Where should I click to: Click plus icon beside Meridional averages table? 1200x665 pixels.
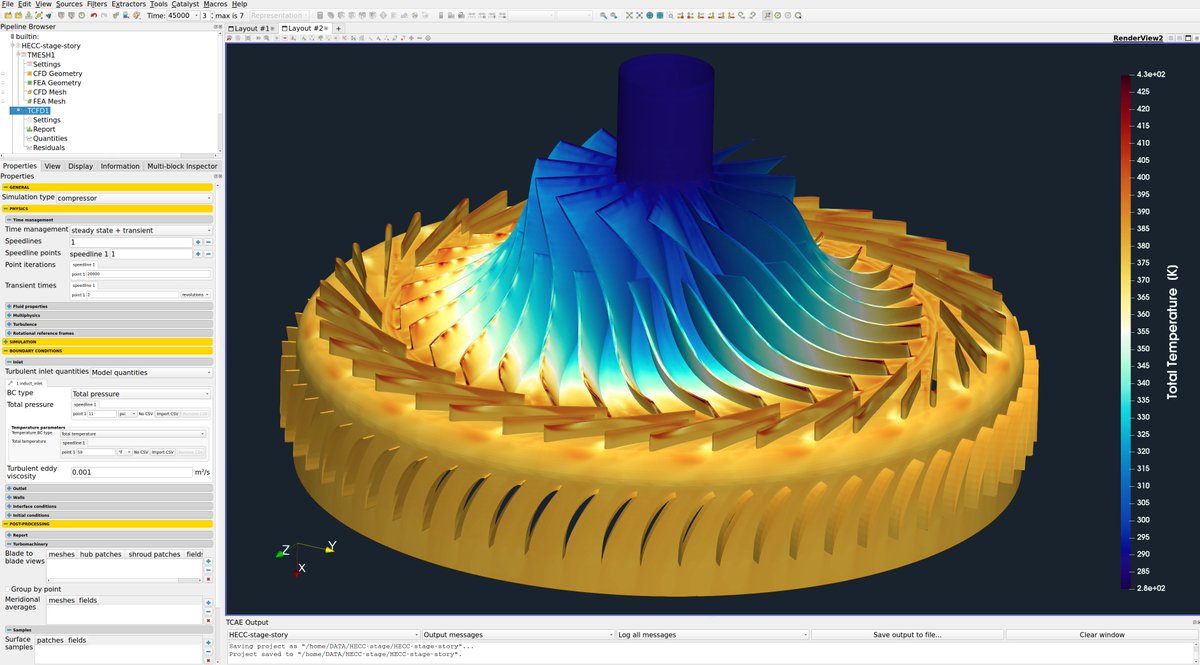[x=208, y=603]
